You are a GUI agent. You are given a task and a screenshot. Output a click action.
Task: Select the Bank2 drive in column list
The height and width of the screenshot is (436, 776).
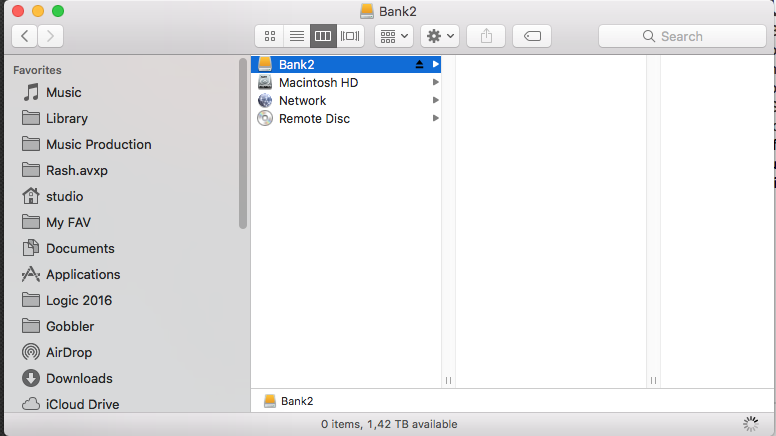(x=346, y=64)
